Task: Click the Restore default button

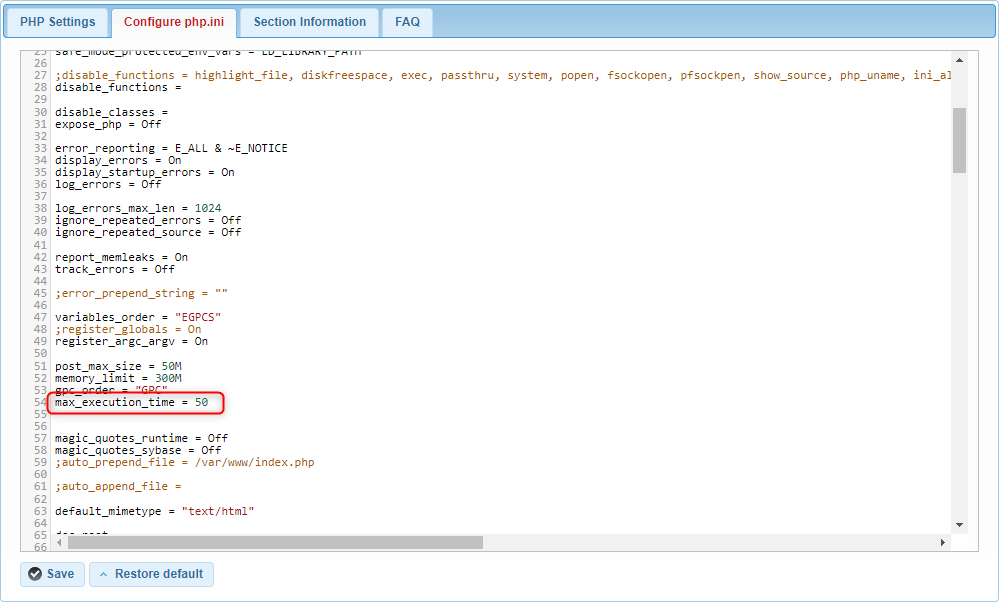Action: coord(151,574)
